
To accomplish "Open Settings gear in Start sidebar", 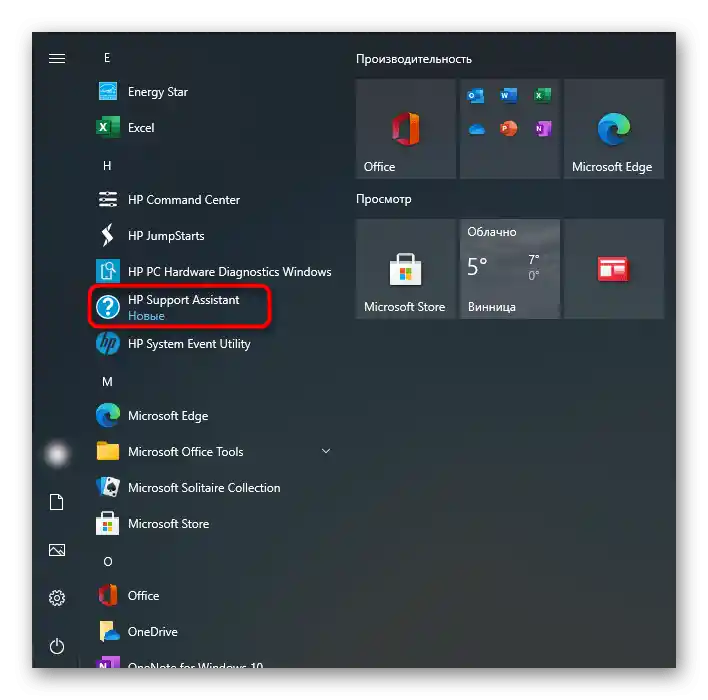I will 57,598.
